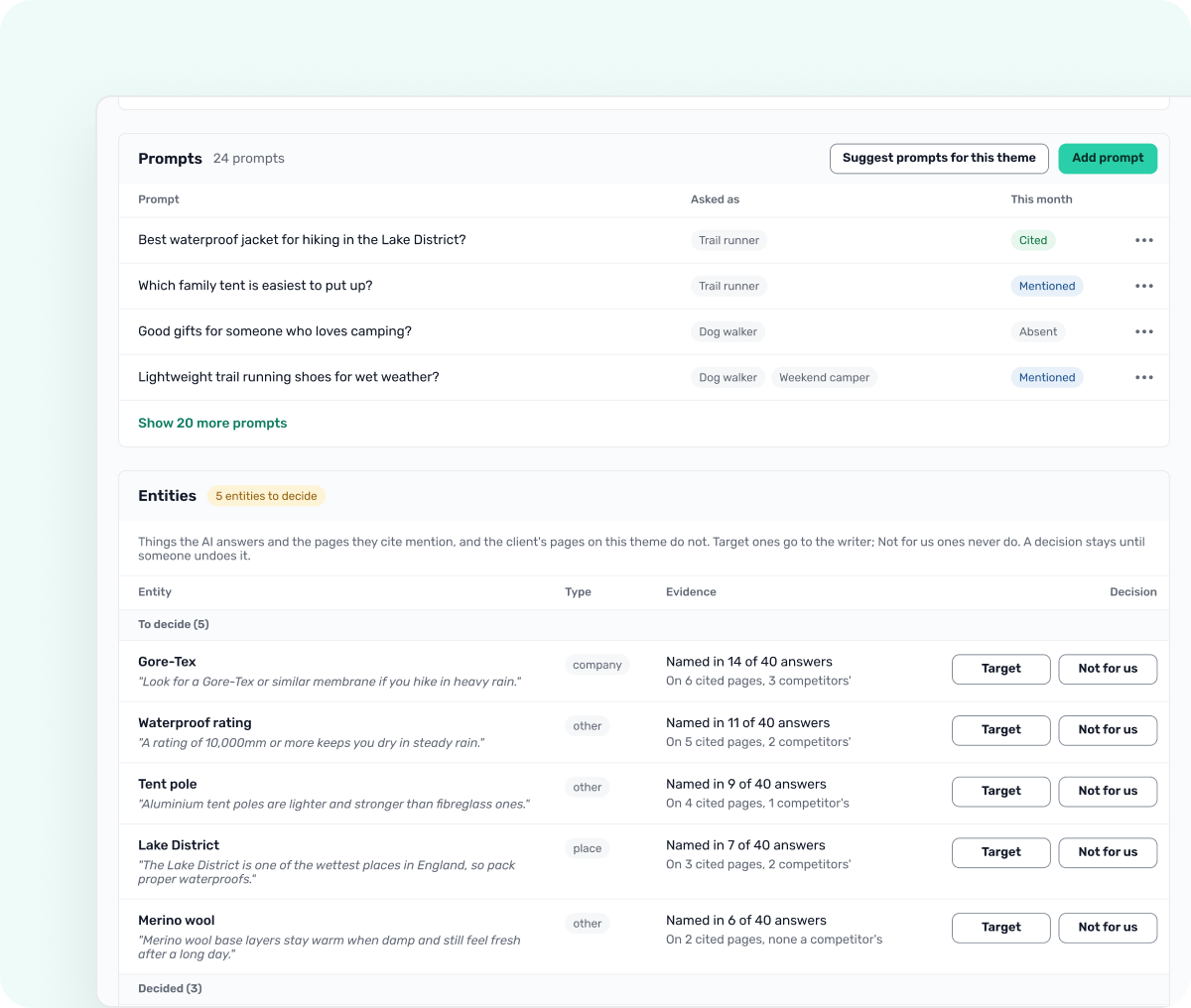Select the Gore-Tex entity name
The width and height of the screenshot is (1191, 1008).
coord(167,662)
